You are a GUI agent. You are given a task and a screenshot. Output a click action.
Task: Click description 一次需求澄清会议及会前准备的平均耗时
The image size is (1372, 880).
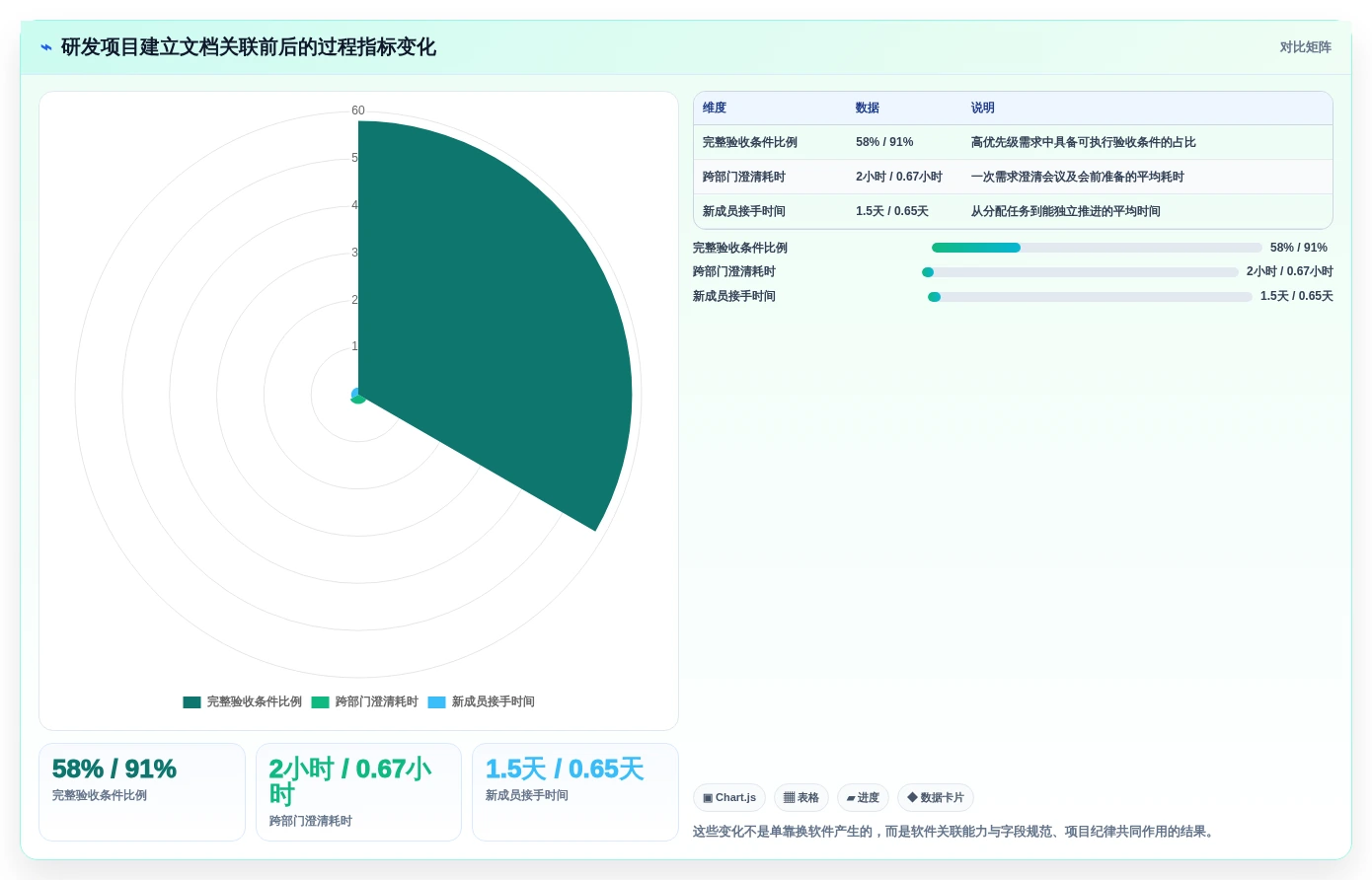pos(1077,178)
